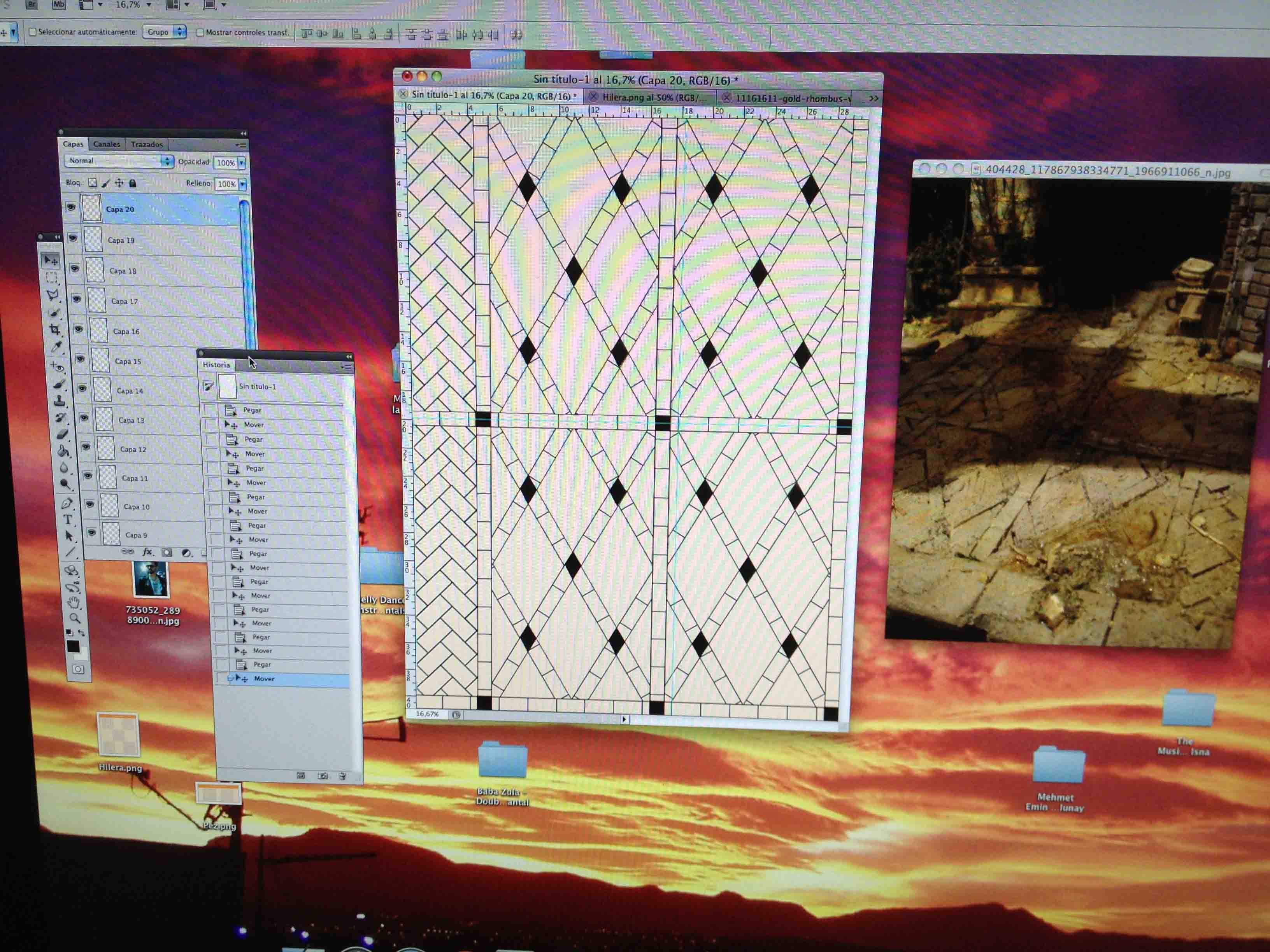The height and width of the screenshot is (952, 1270).
Task: Select the Sin título-1 history snapshot
Action: pos(257,387)
